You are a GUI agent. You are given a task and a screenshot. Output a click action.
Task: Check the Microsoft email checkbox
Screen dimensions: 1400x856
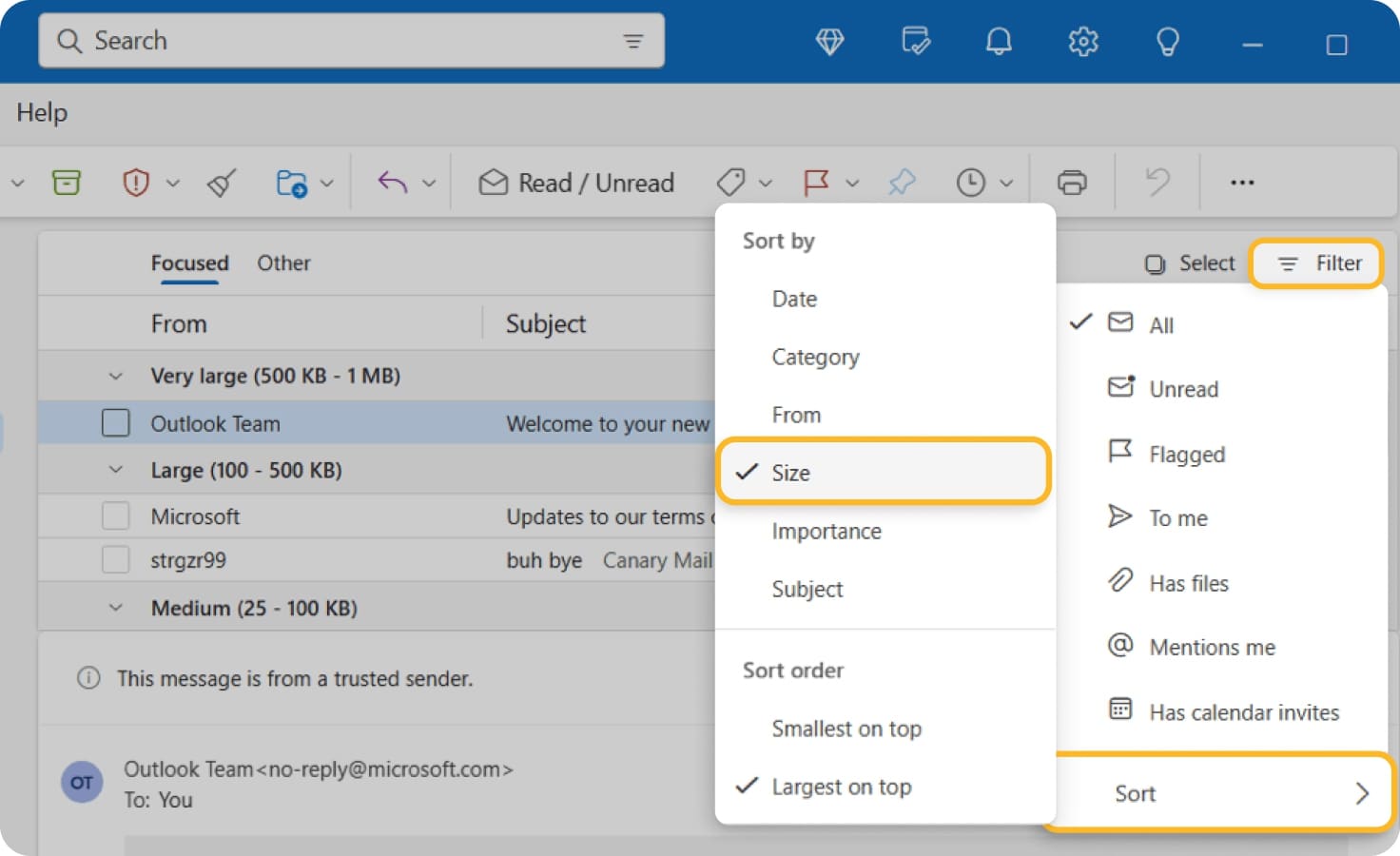[x=115, y=516]
